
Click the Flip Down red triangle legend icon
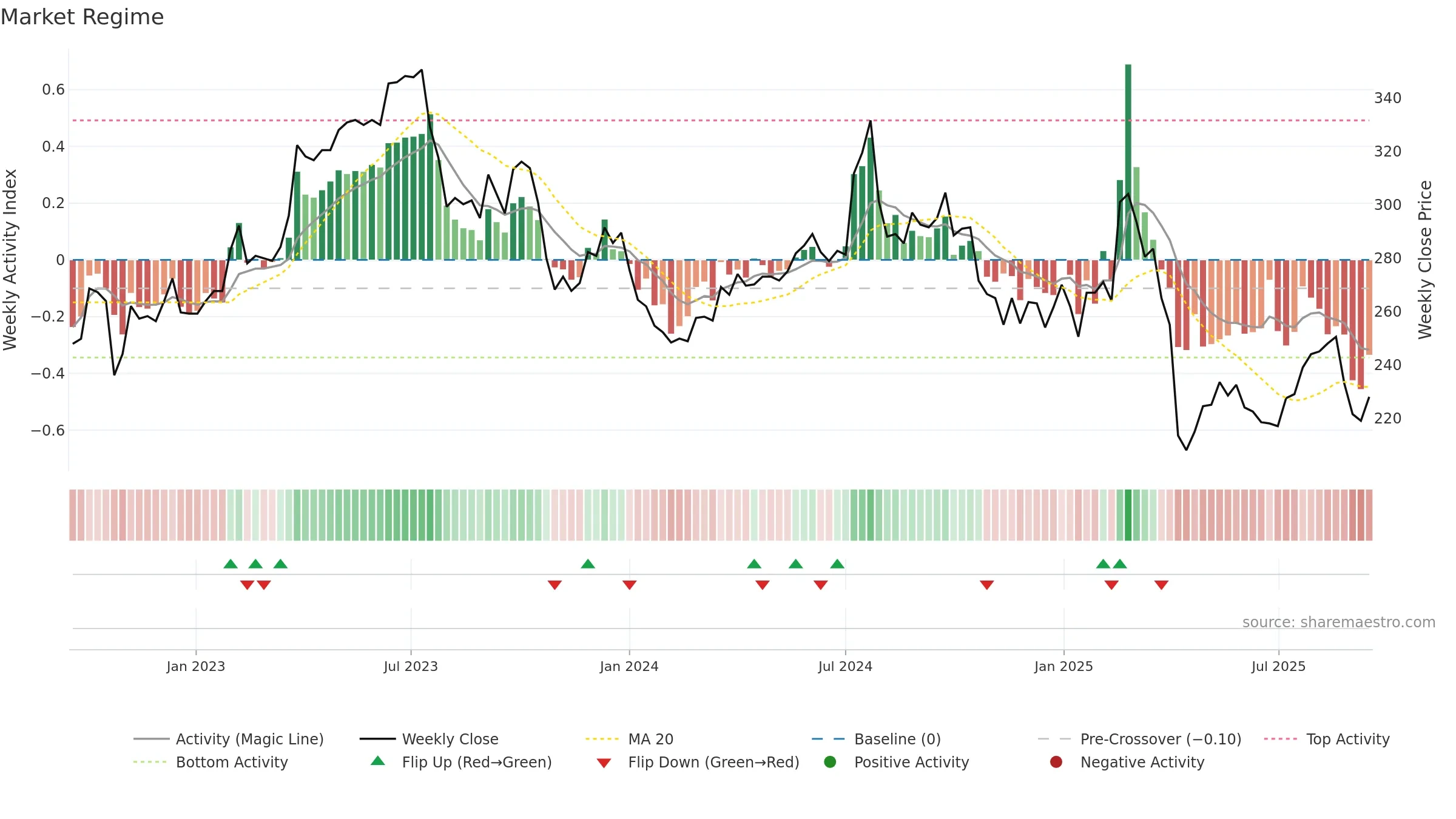604,763
